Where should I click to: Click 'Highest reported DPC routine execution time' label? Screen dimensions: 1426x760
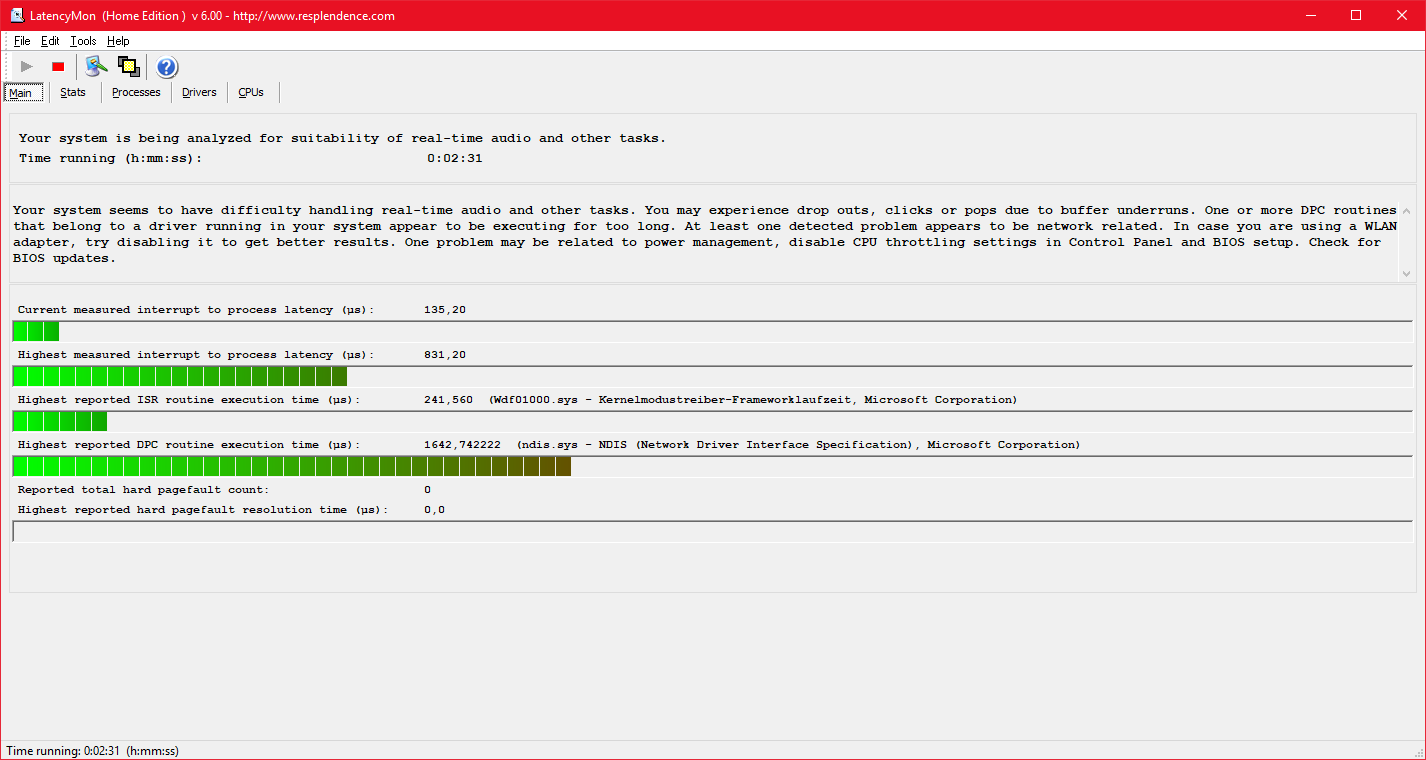pos(189,445)
